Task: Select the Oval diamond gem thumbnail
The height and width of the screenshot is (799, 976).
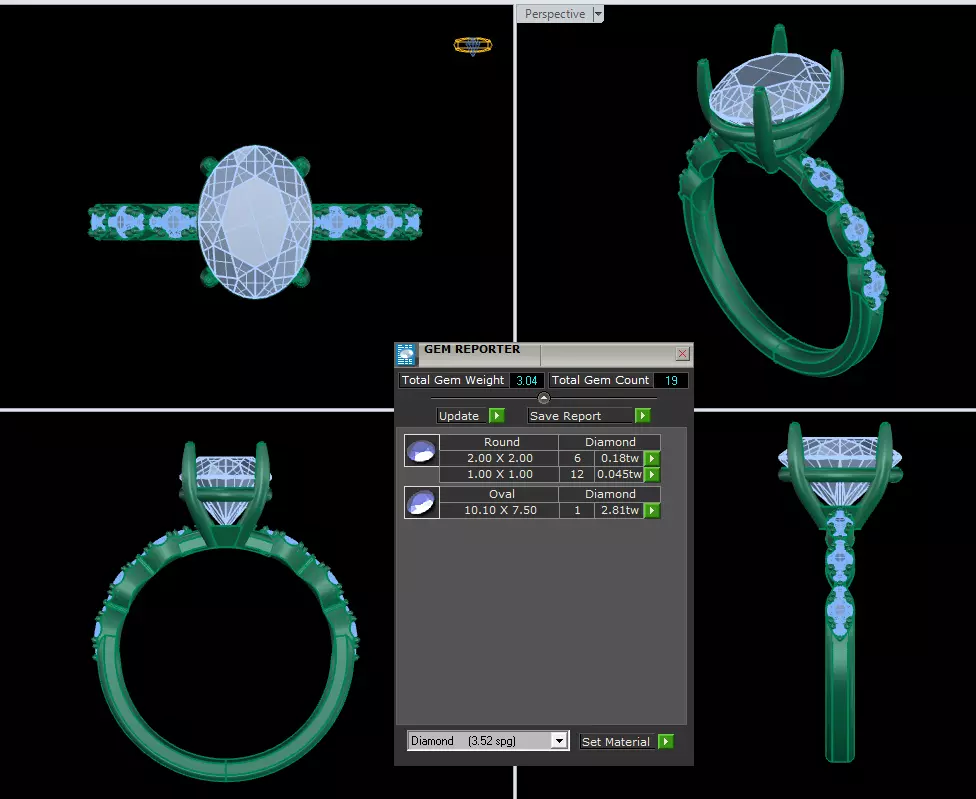Action: [421, 502]
